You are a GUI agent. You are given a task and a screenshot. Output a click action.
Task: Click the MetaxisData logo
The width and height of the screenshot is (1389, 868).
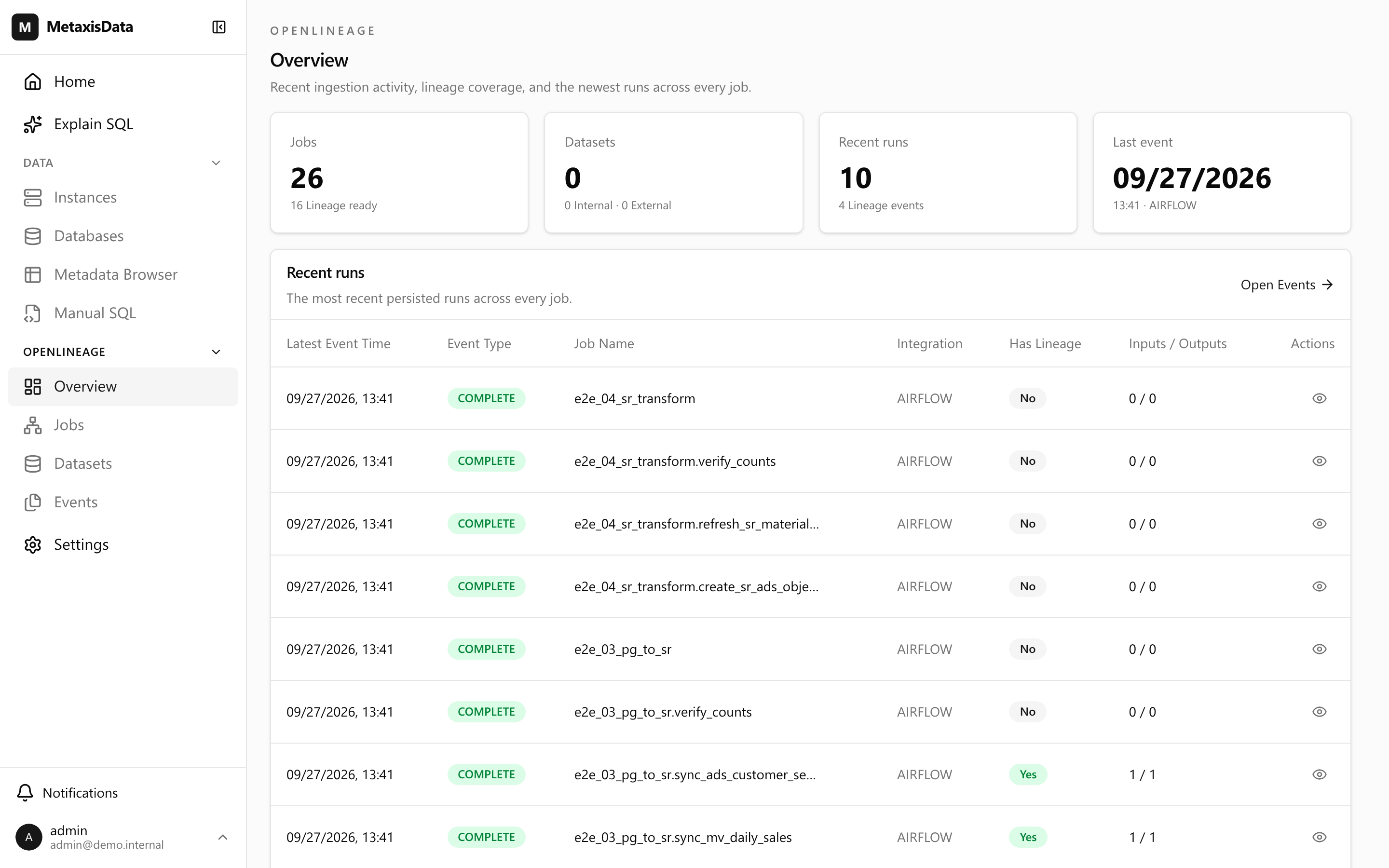[x=25, y=27]
